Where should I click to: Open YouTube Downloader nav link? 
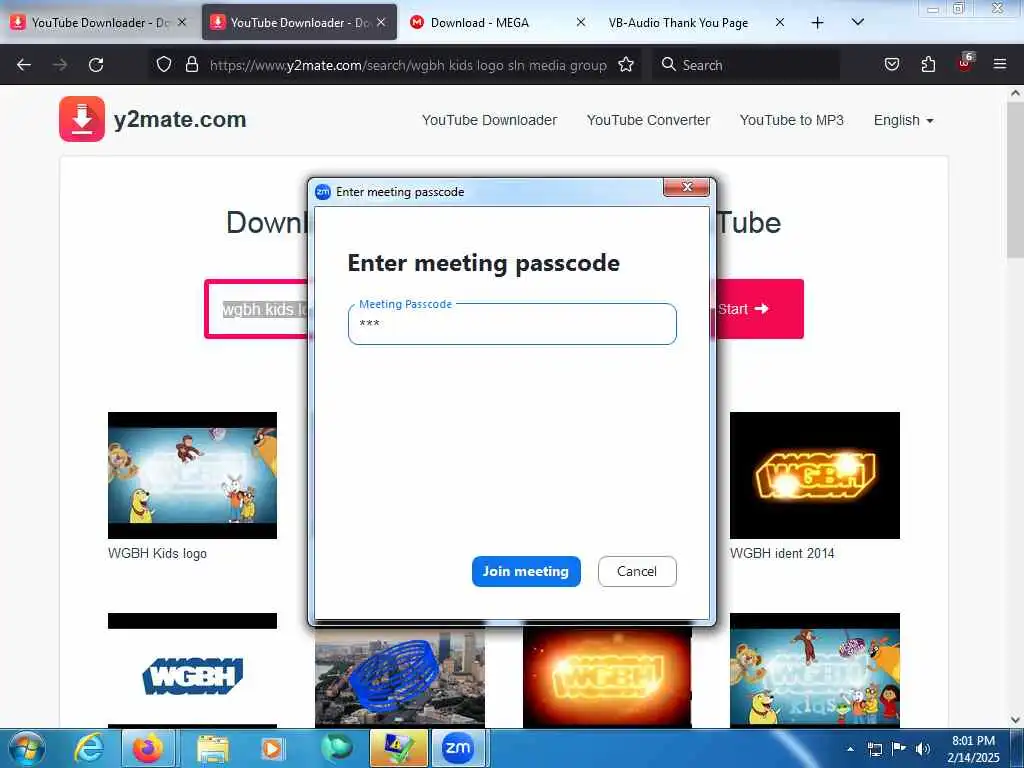click(489, 120)
